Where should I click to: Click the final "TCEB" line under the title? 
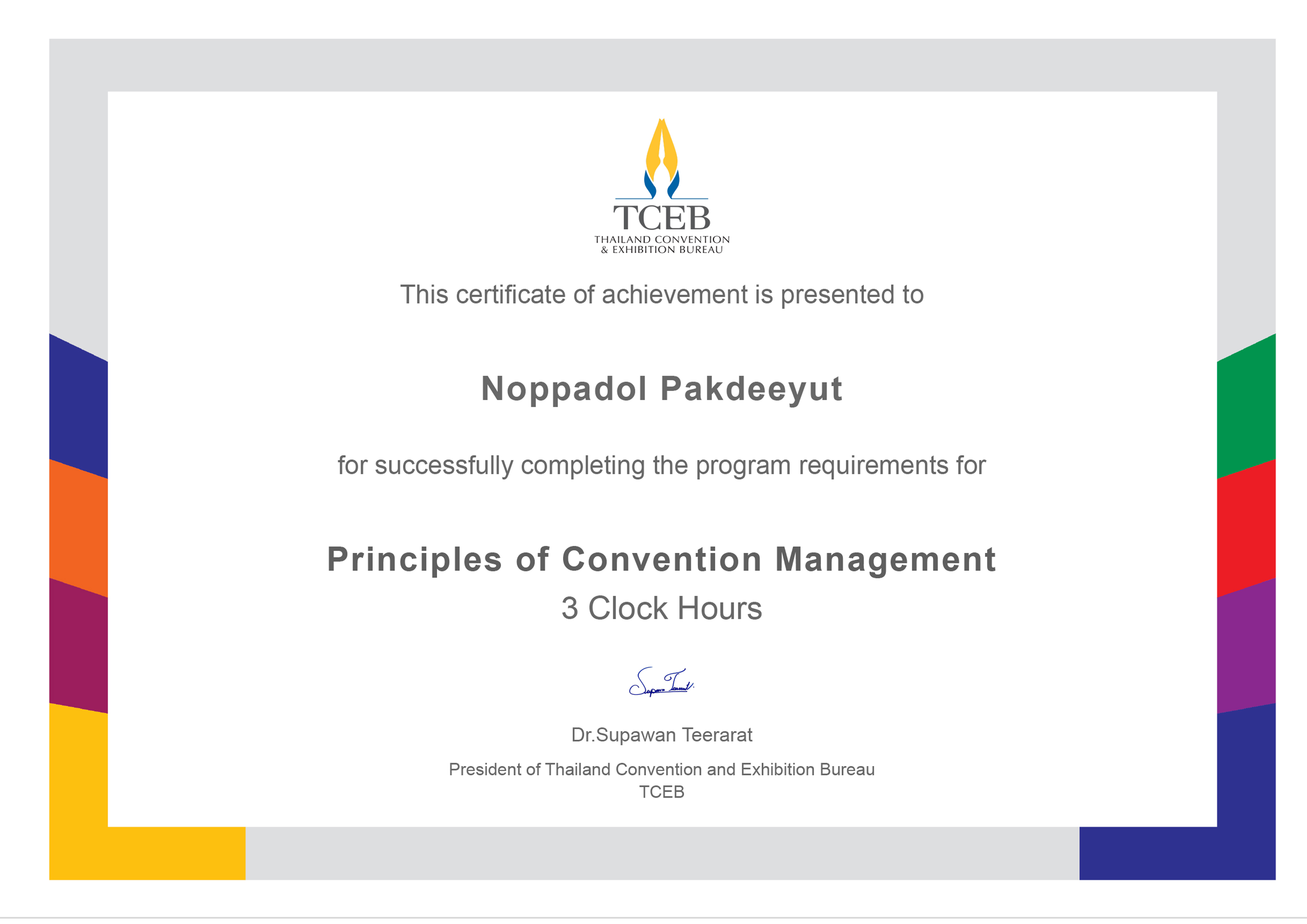click(x=661, y=792)
